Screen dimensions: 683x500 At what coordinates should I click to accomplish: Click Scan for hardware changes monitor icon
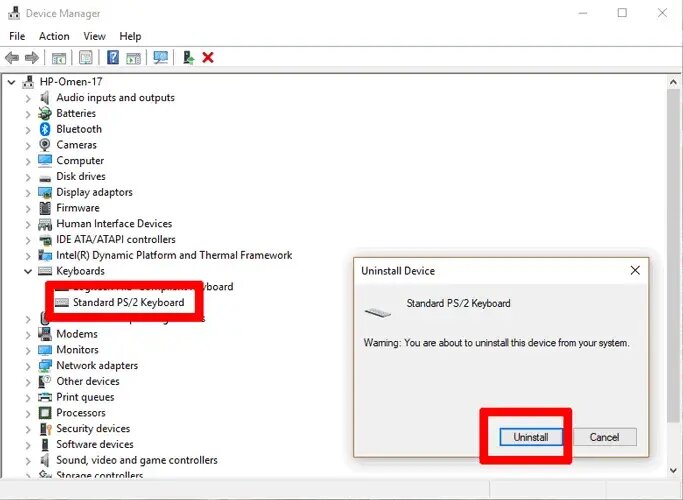click(x=160, y=57)
